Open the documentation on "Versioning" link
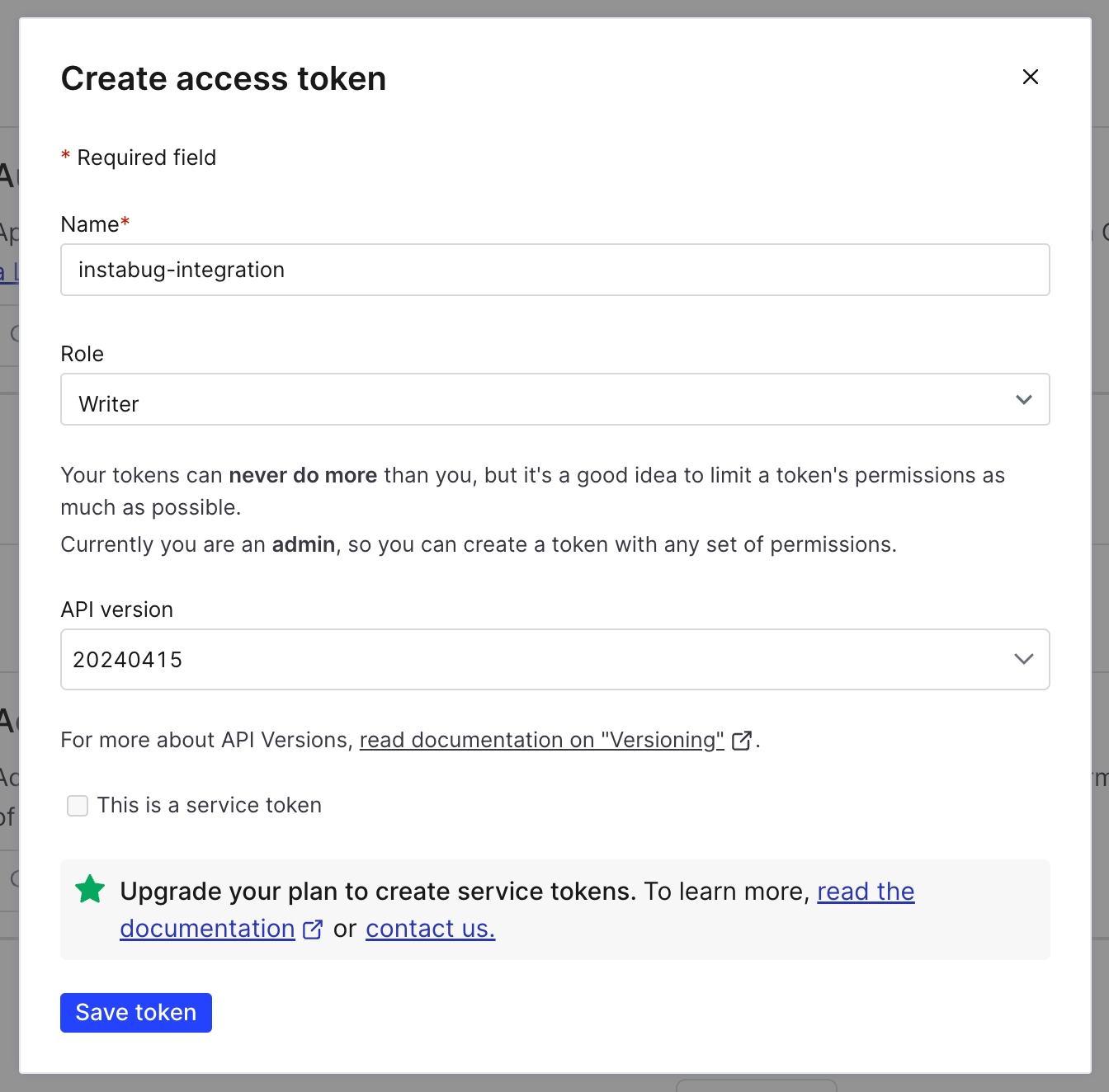Viewport: 1109px width, 1092px height. (x=541, y=740)
